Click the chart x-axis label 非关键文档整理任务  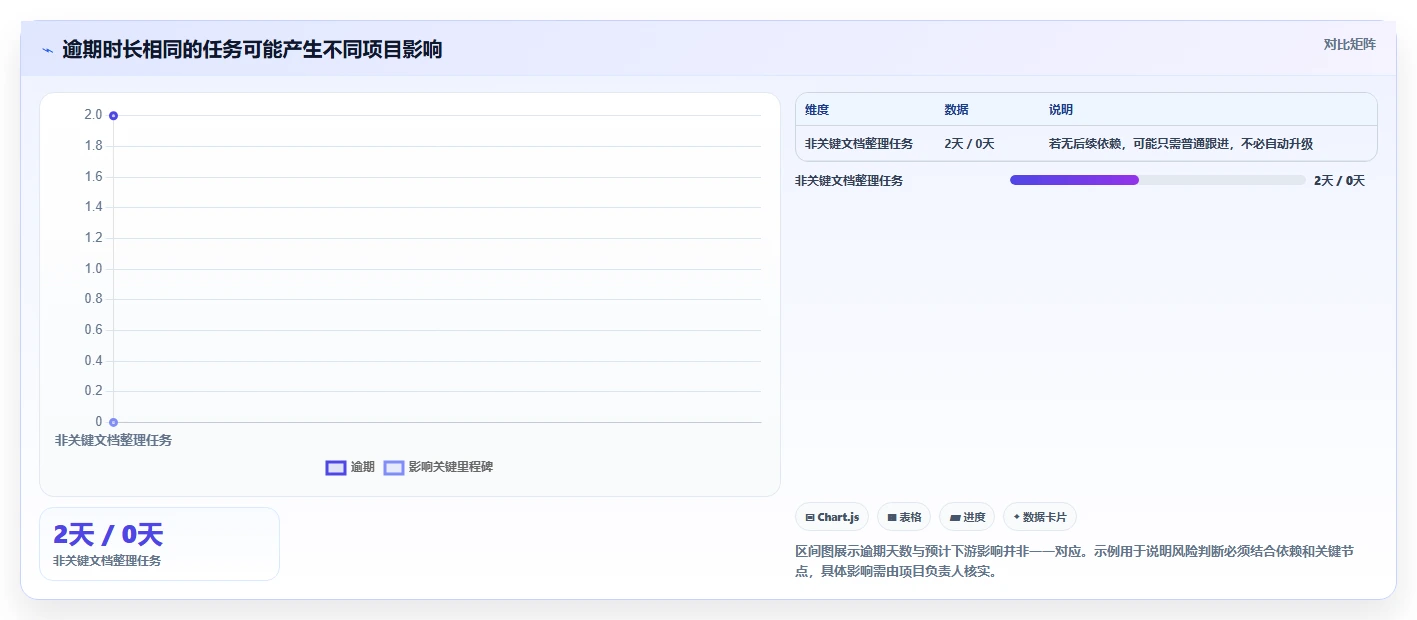(x=113, y=440)
